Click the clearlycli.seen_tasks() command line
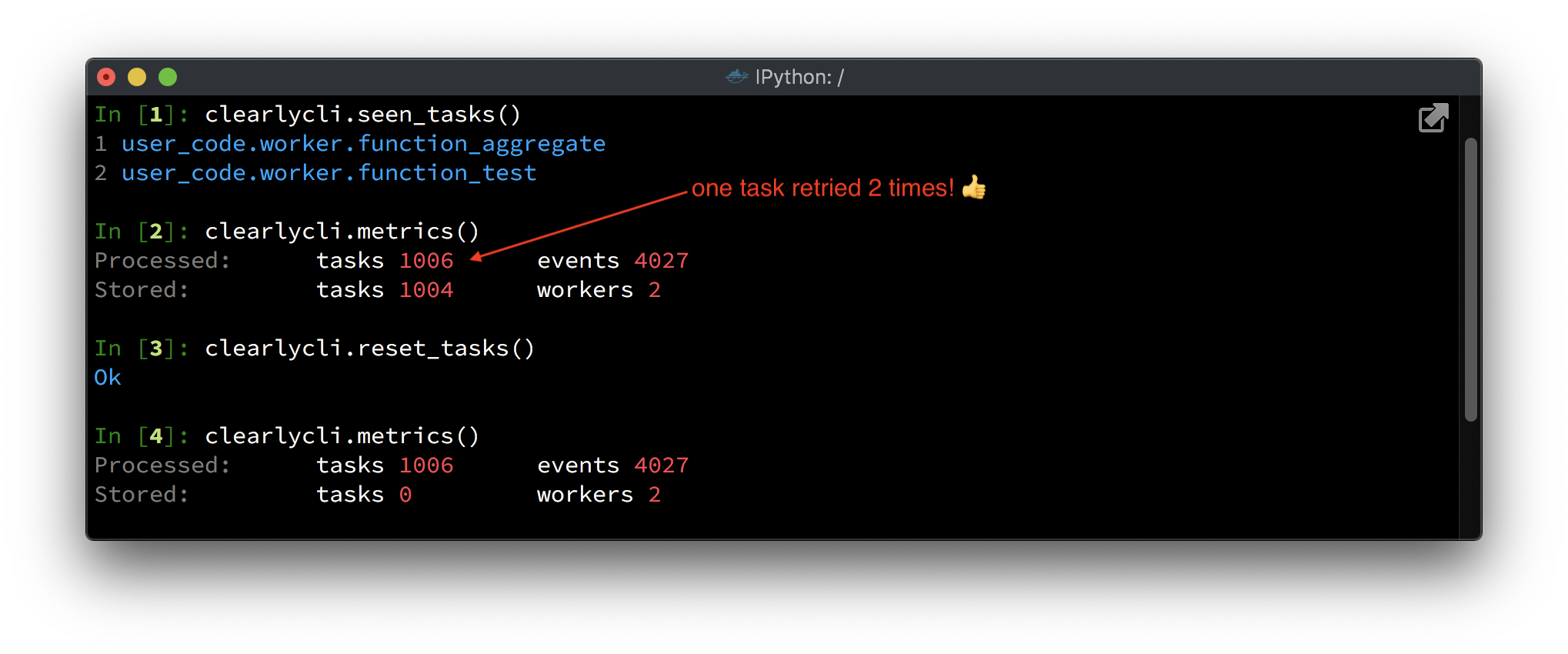This screenshot has height=654, width=1568. pyautogui.click(x=362, y=115)
